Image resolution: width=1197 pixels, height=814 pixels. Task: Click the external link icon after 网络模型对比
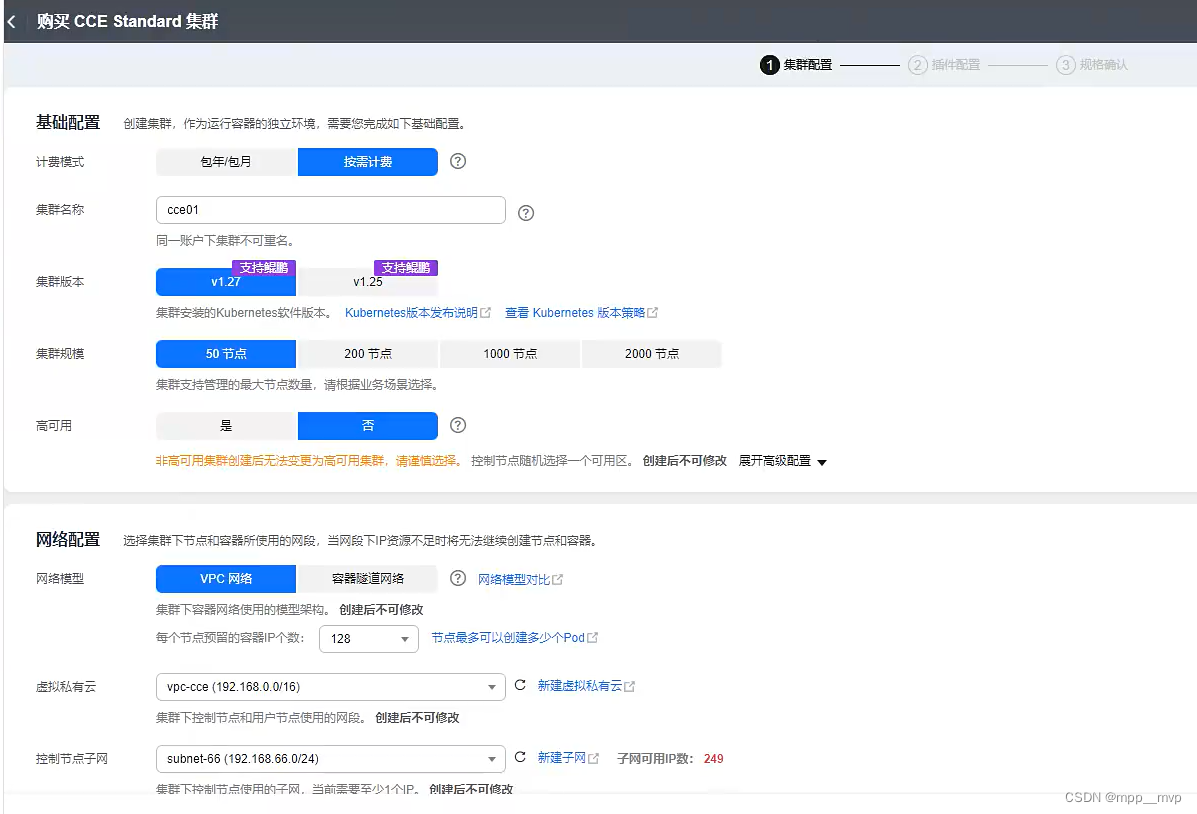click(557, 578)
